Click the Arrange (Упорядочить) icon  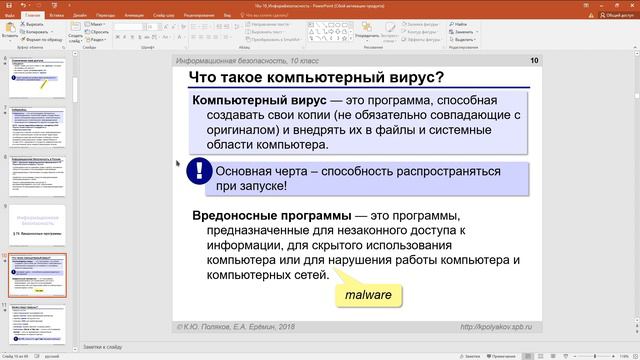click(367, 27)
